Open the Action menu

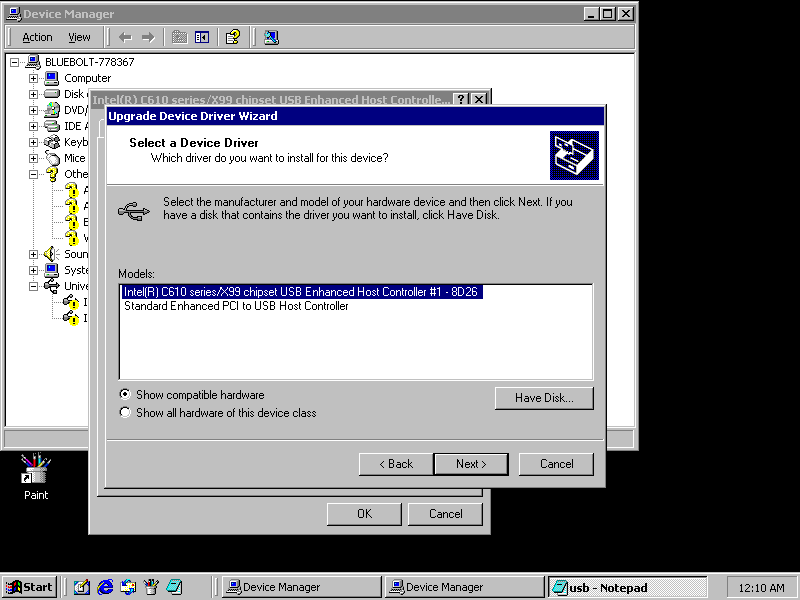[x=37, y=37]
